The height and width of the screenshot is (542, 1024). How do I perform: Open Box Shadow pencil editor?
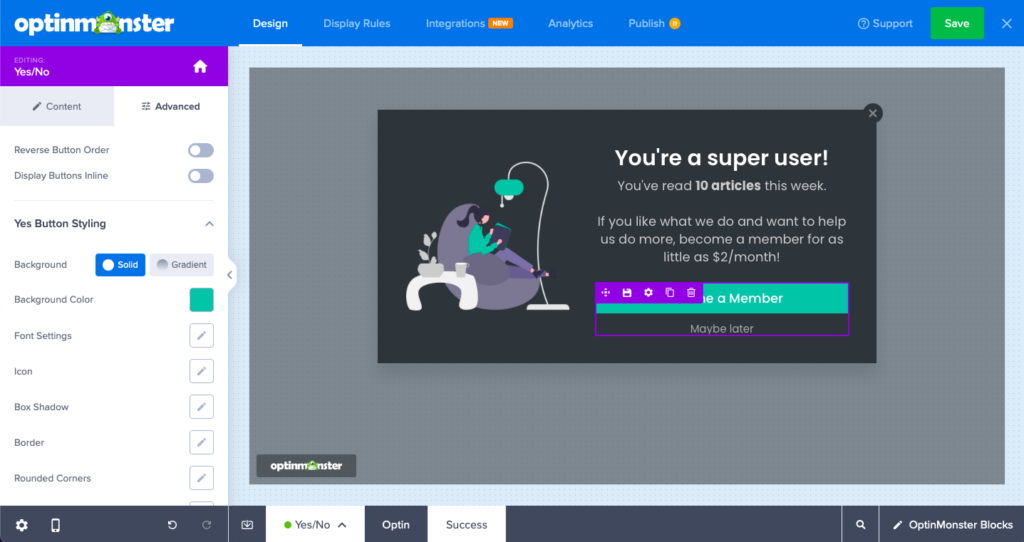coord(201,407)
